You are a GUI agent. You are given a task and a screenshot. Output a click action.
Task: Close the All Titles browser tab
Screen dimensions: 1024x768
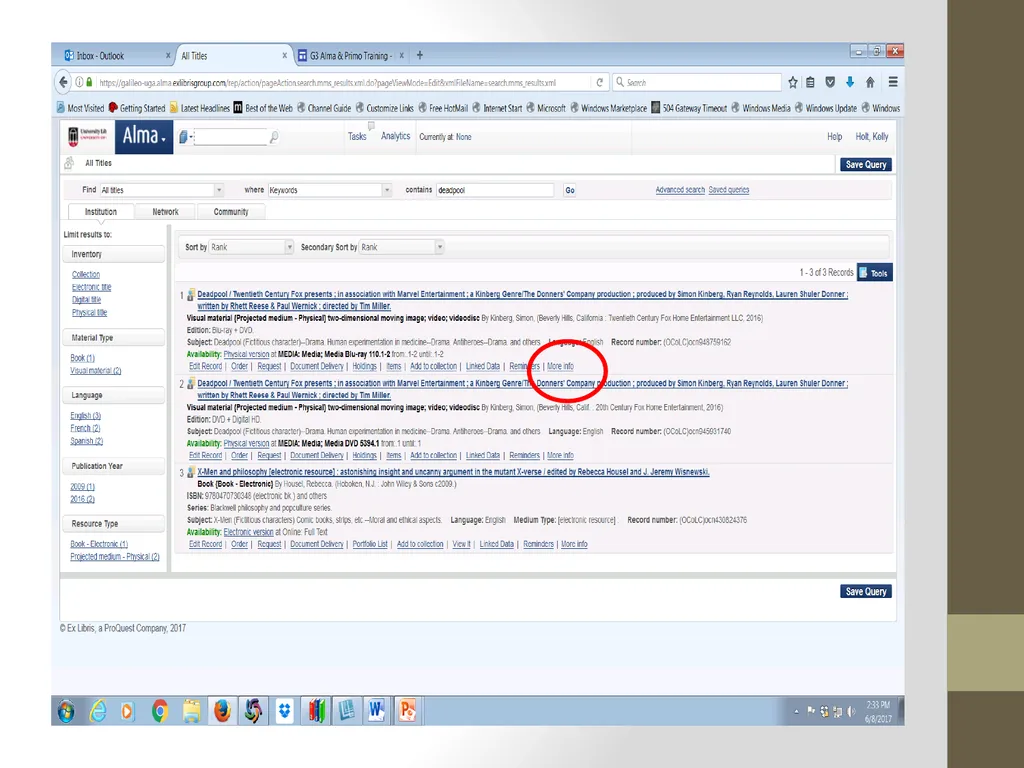click(x=284, y=56)
